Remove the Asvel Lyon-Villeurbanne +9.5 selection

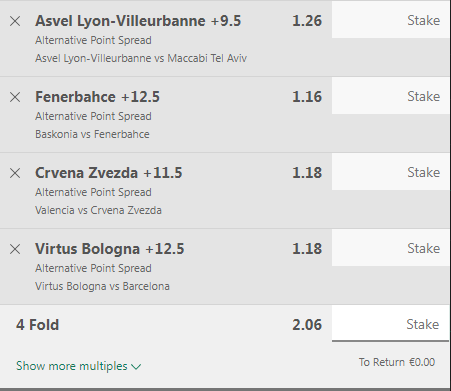[15, 21]
